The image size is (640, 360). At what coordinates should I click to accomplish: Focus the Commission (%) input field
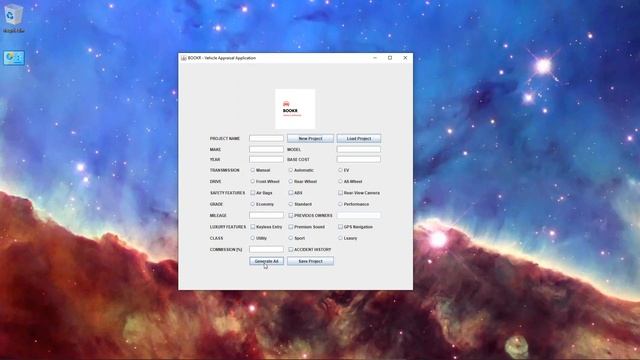(x=266, y=249)
